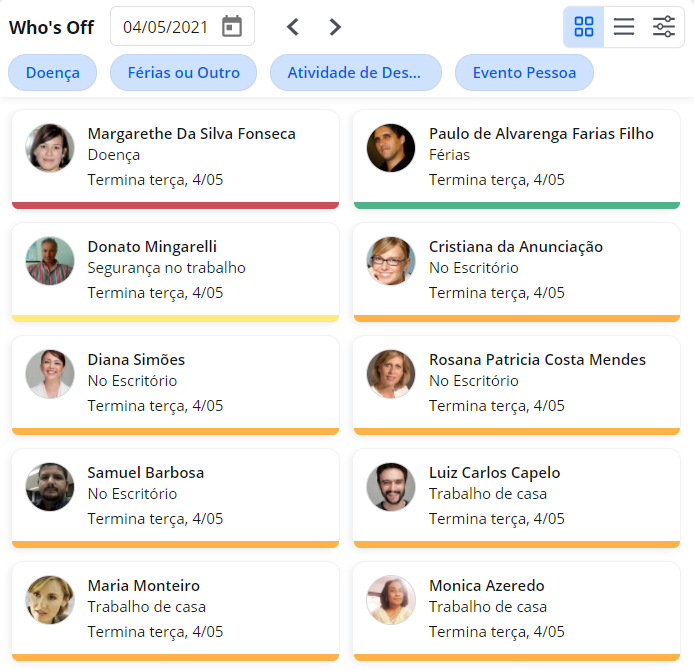Open Donato Mingarelli's name link
The image size is (694, 671).
[152, 247]
